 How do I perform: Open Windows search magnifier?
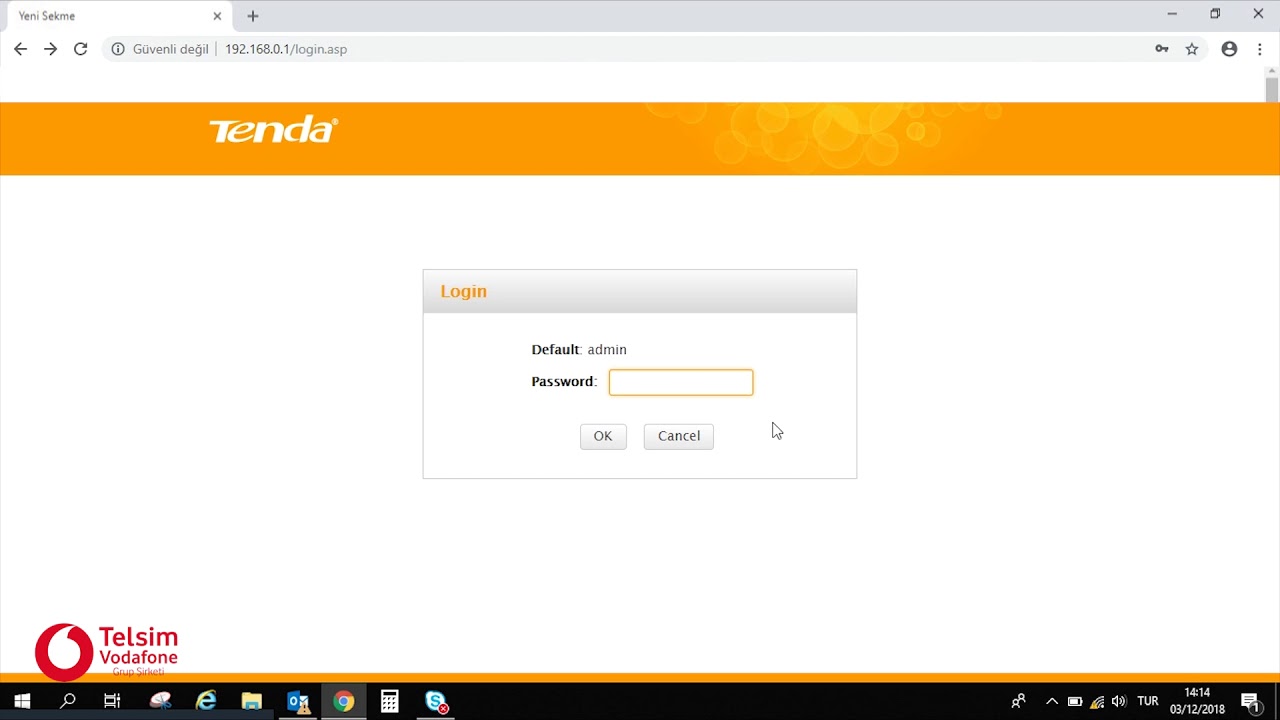[x=68, y=702]
